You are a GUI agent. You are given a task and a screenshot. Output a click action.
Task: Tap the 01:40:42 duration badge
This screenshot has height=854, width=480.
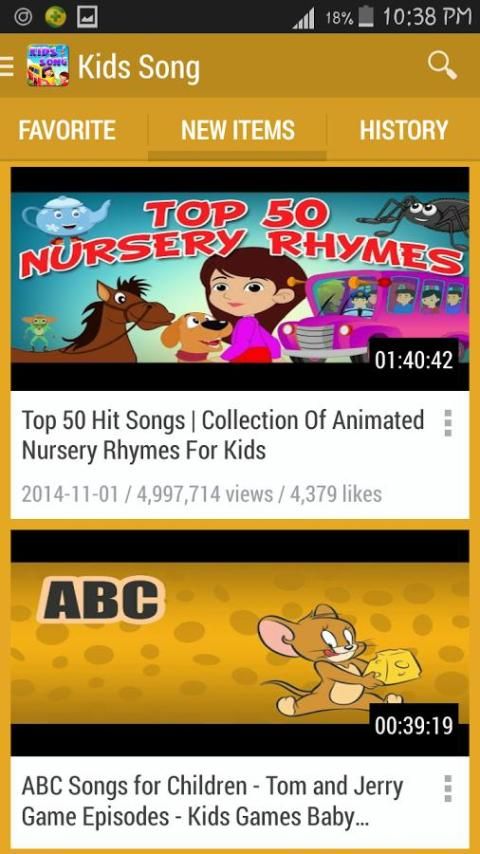(414, 360)
